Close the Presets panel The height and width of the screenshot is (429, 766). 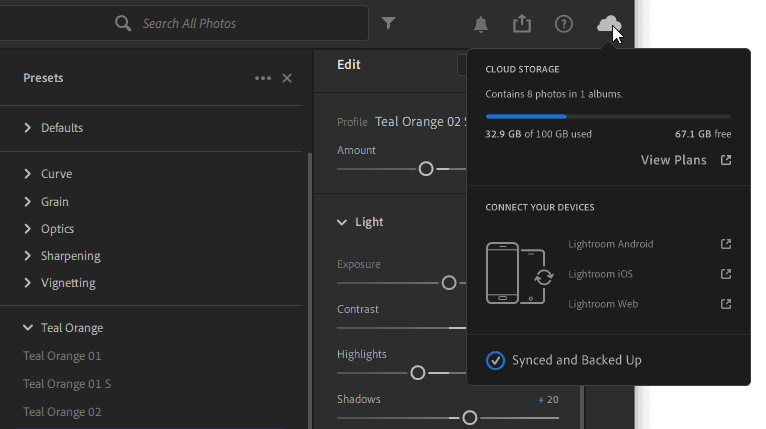coord(287,78)
